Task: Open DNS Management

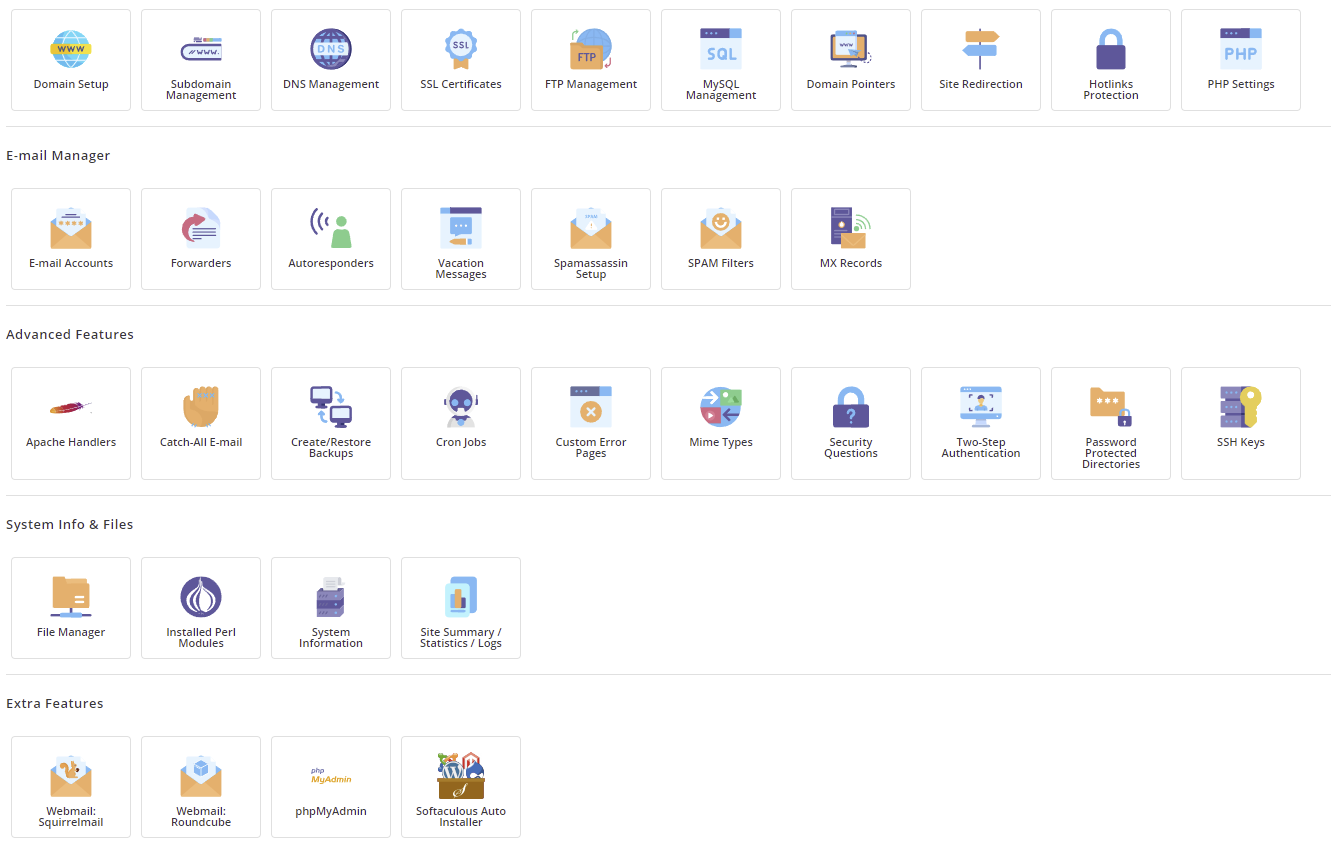Action: (x=330, y=60)
